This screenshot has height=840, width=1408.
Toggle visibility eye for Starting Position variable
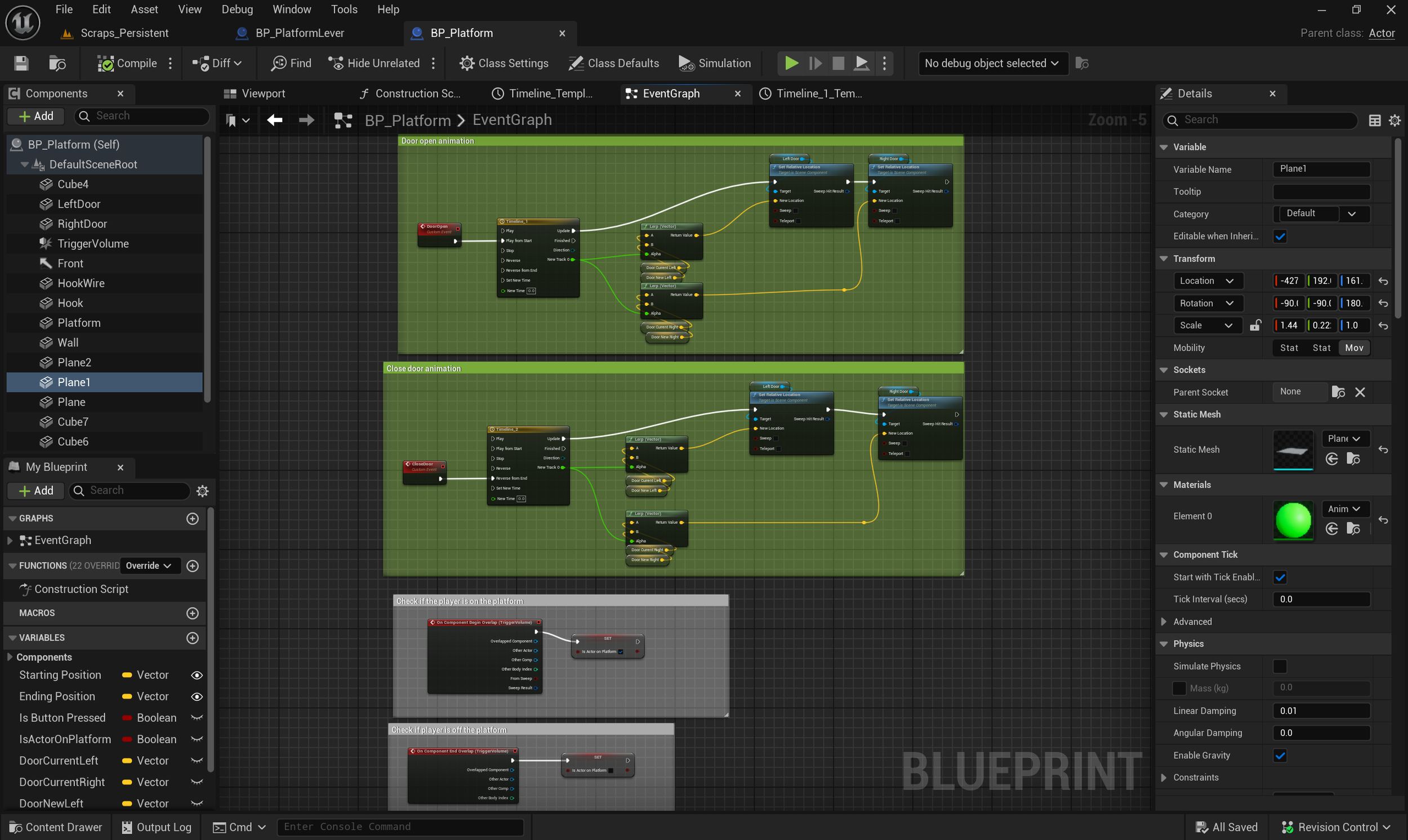[197, 675]
